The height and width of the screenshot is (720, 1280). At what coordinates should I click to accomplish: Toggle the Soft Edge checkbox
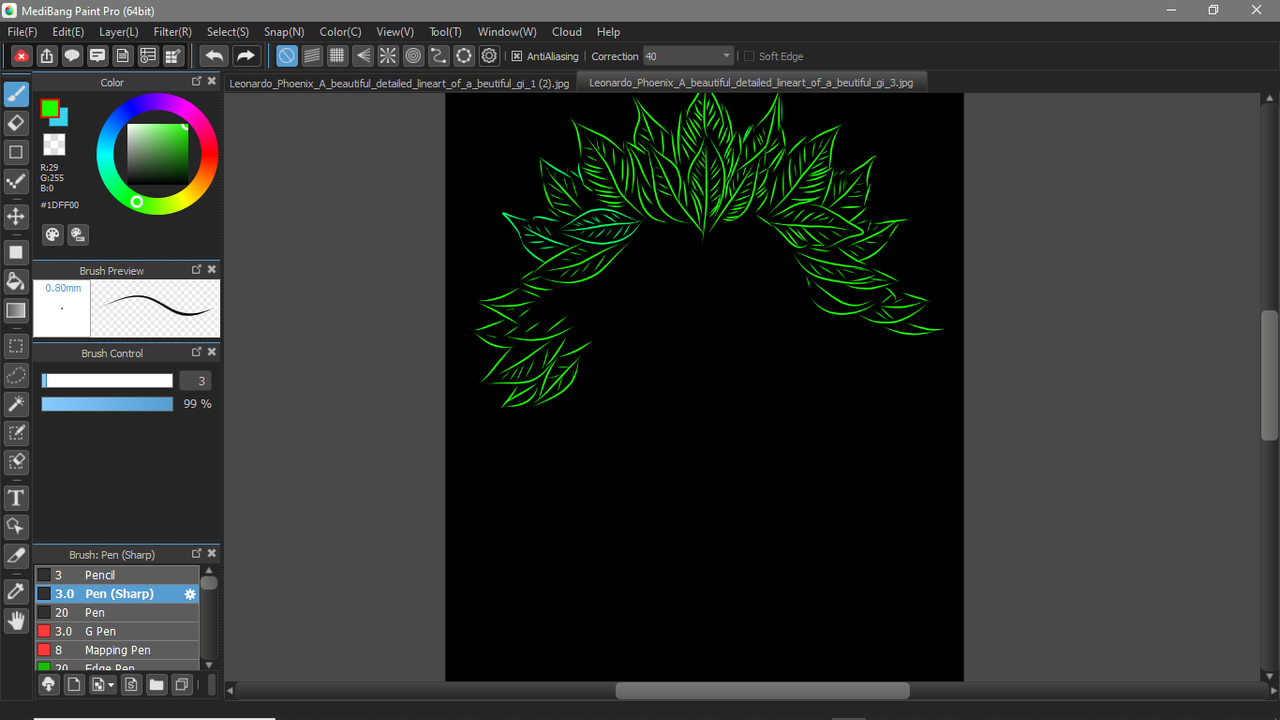point(749,56)
